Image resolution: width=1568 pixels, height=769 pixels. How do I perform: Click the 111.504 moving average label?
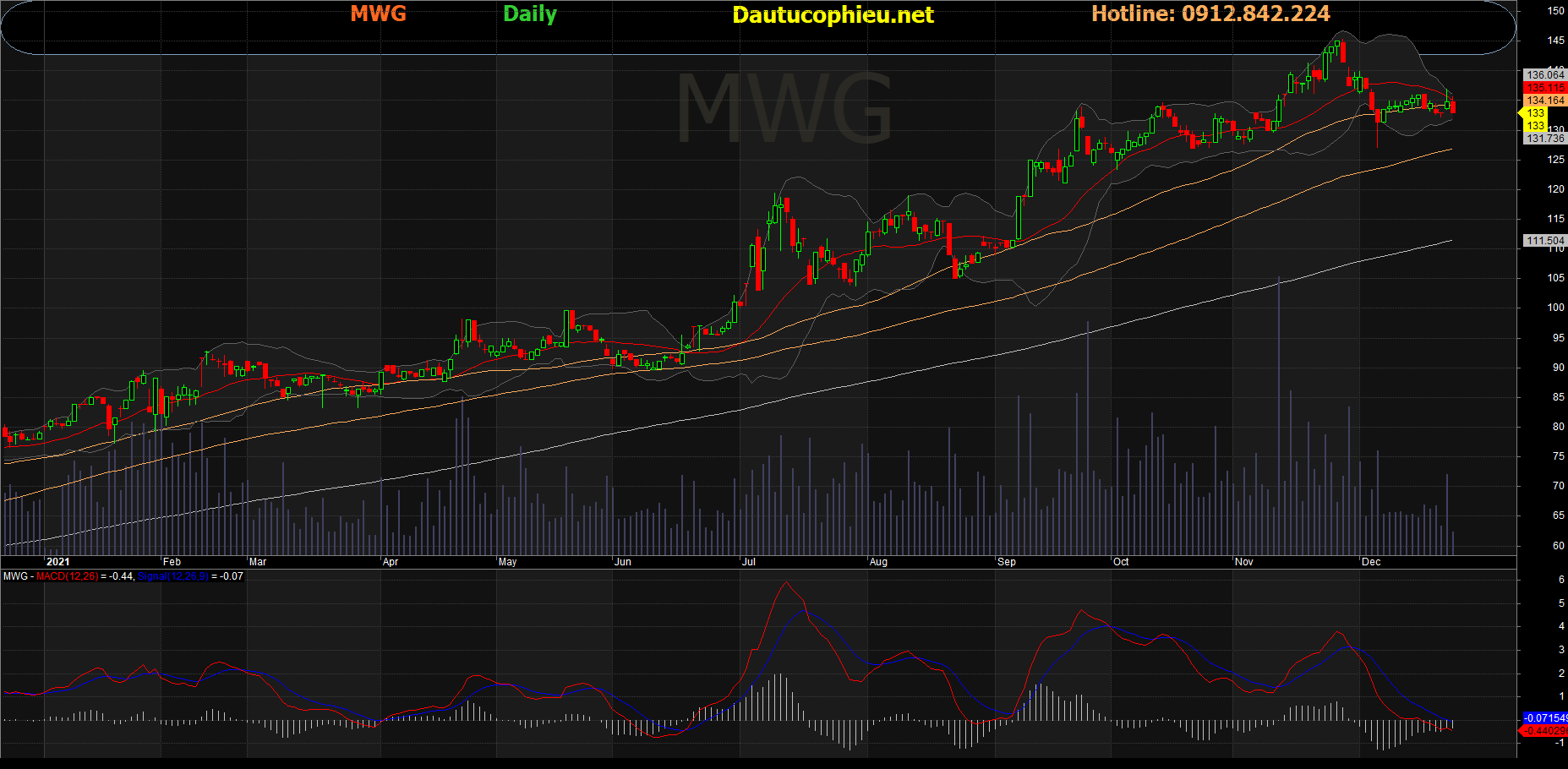pyautogui.click(x=1544, y=241)
